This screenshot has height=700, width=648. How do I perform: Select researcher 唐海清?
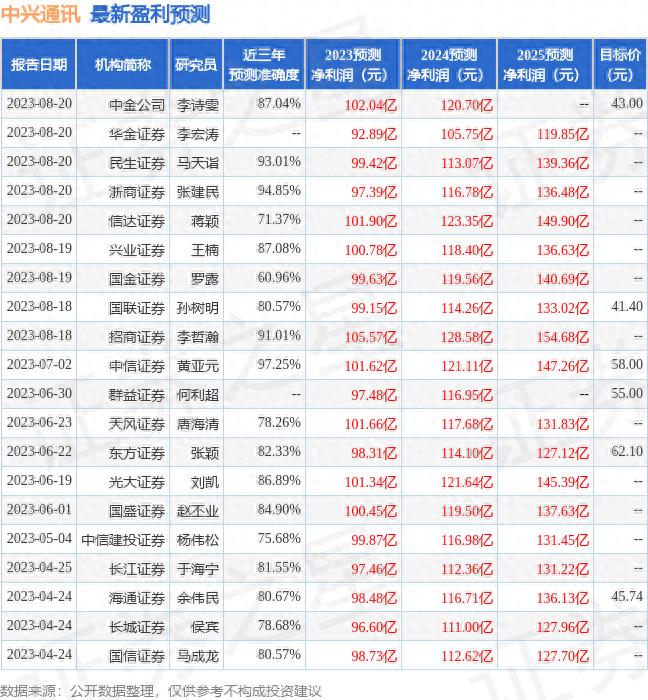pos(198,424)
